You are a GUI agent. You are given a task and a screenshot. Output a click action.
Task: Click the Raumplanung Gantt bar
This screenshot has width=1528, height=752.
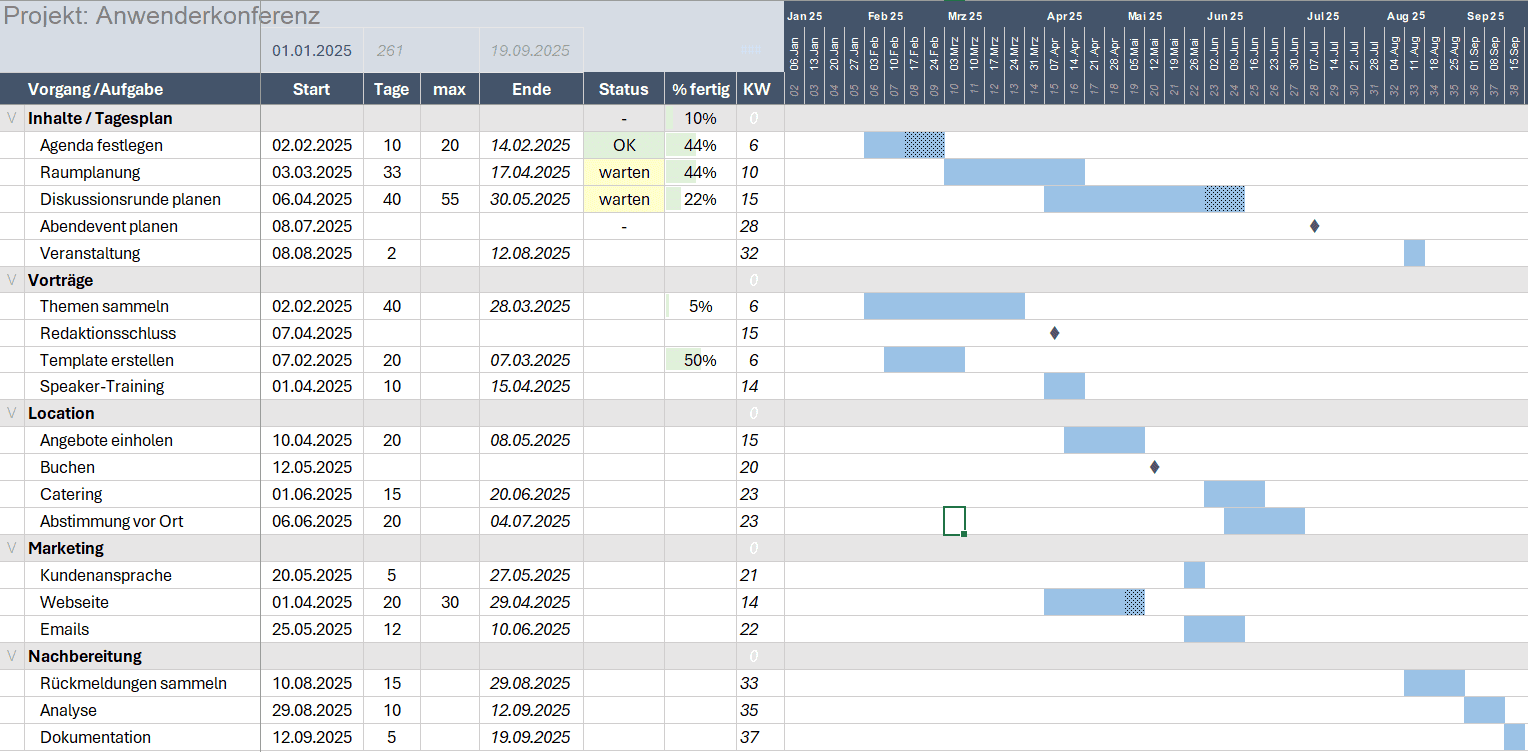pos(1014,172)
